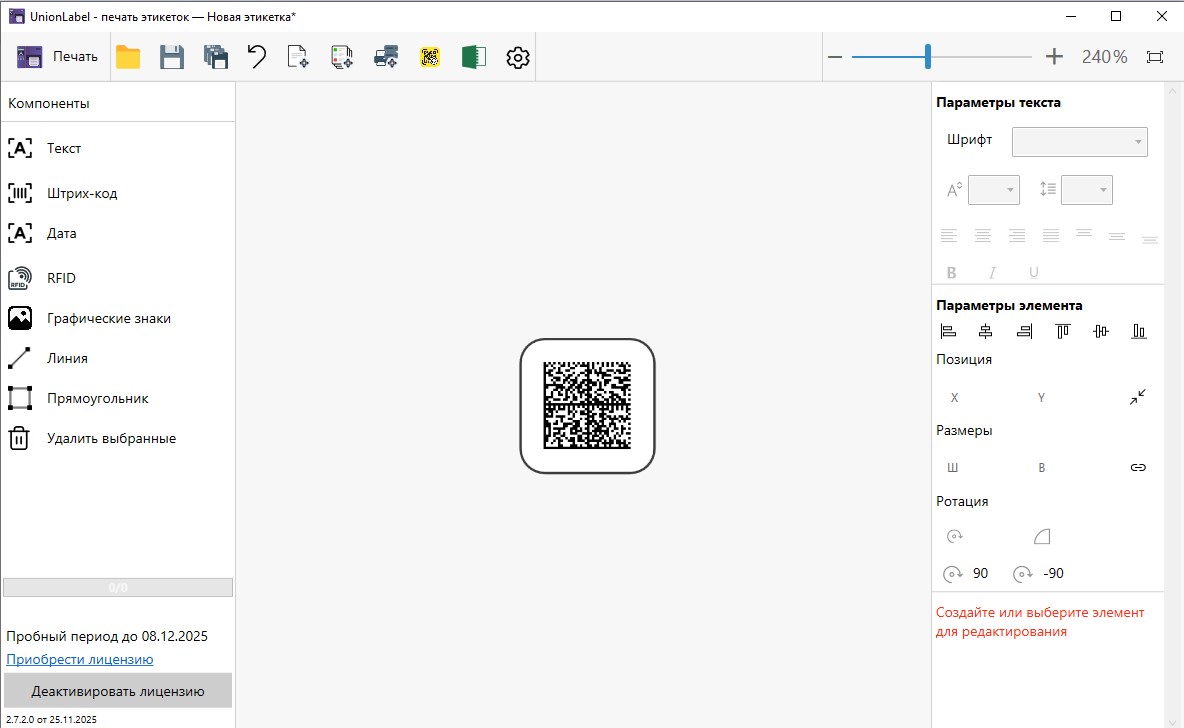Screen dimensions: 1184x728
Task: Open the Шрифт font dropdown
Action: tap(1079, 142)
